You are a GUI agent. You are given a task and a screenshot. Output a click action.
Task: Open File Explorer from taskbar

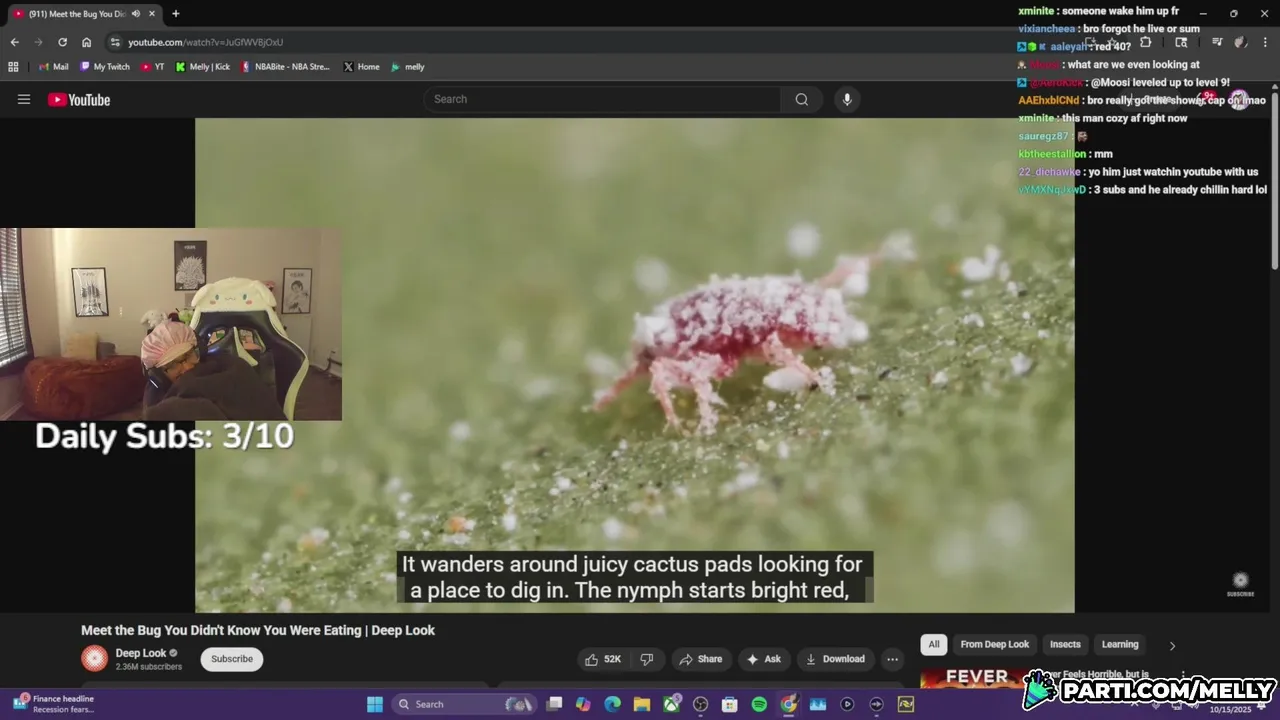pyautogui.click(x=641, y=704)
